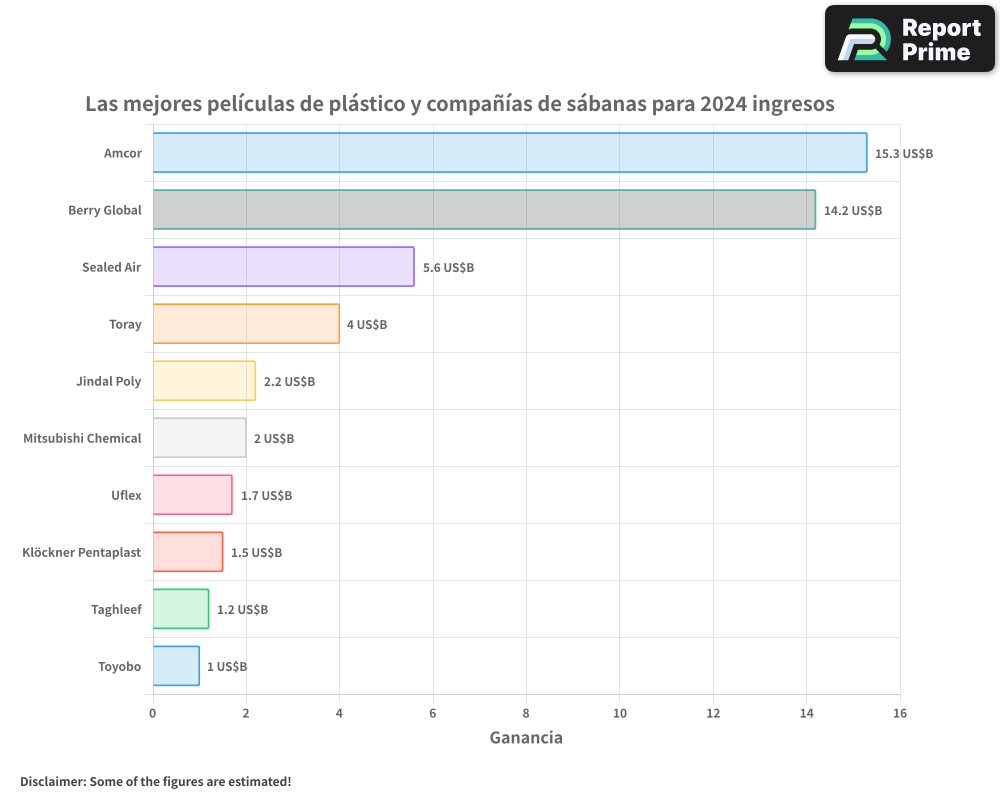Click the Toyobo axis label
This screenshot has height=800, width=1000.
119,666
